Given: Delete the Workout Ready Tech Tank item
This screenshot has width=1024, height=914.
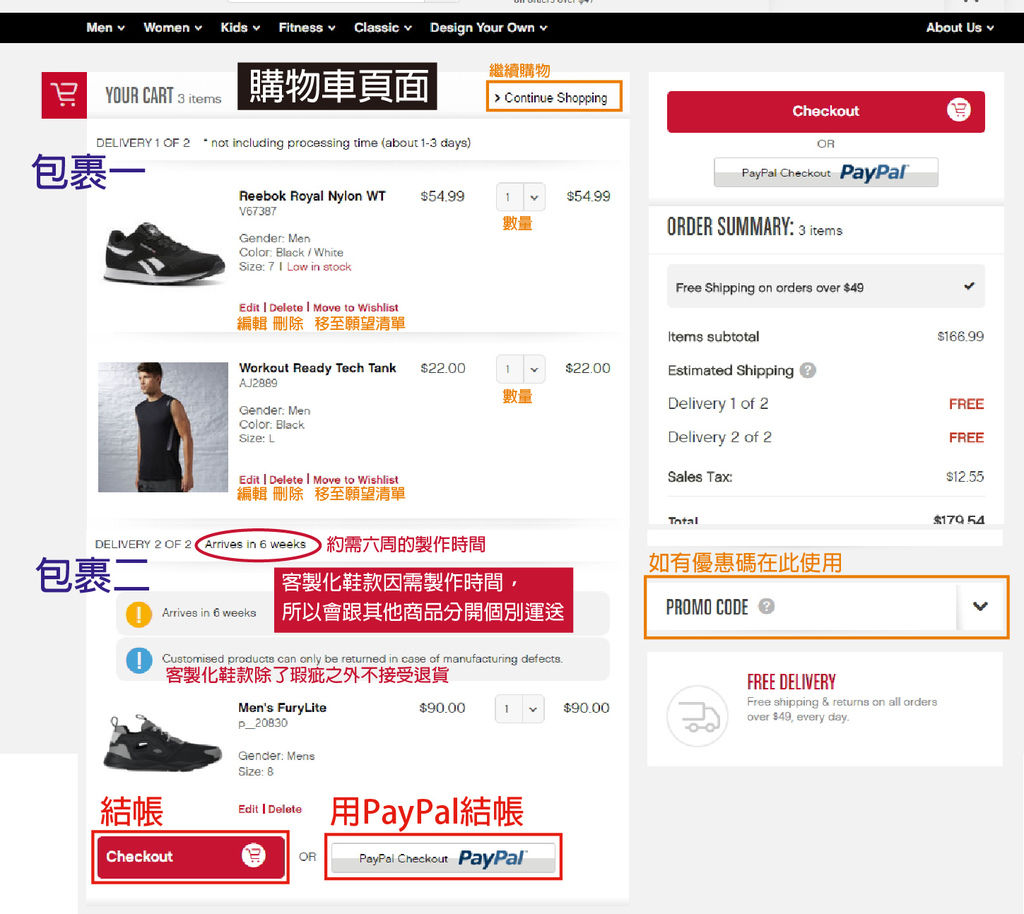Looking at the screenshot, I should pos(286,480).
